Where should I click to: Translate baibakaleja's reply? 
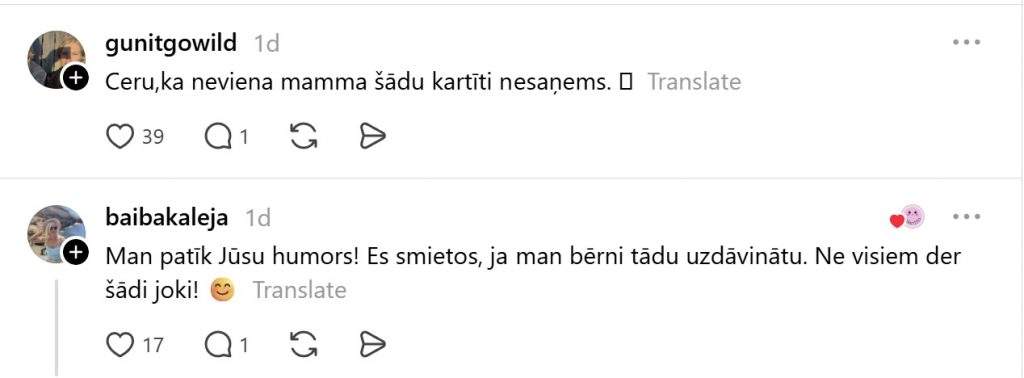(x=299, y=290)
